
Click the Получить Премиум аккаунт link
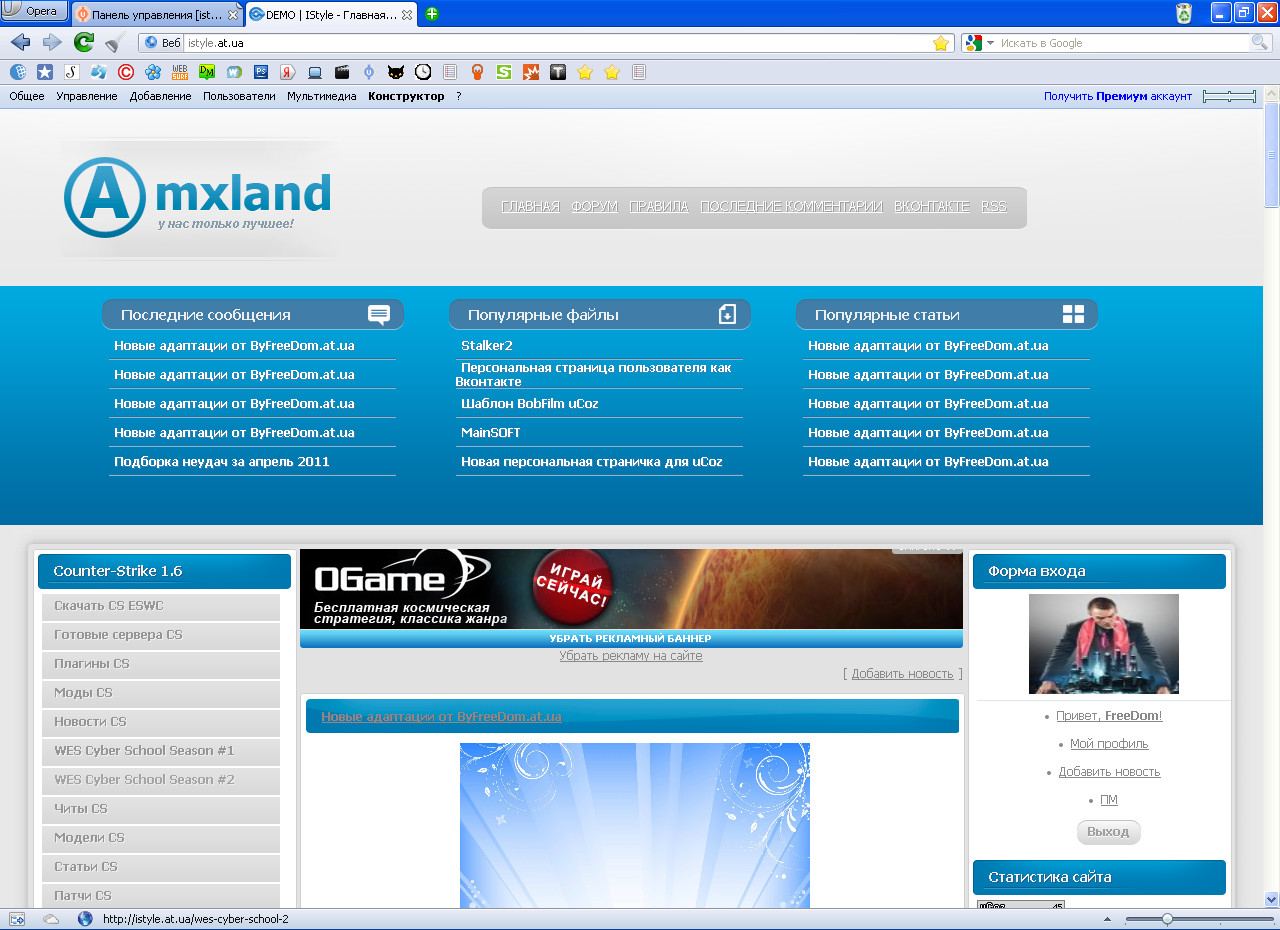tap(1118, 96)
